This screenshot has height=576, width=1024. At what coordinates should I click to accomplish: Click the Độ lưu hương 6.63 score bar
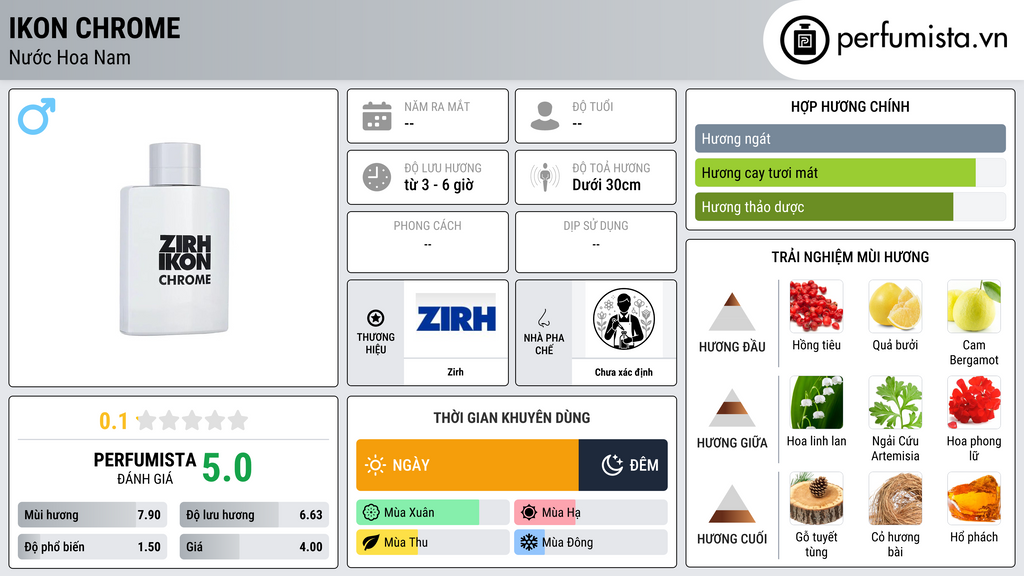pyautogui.click(x=254, y=515)
